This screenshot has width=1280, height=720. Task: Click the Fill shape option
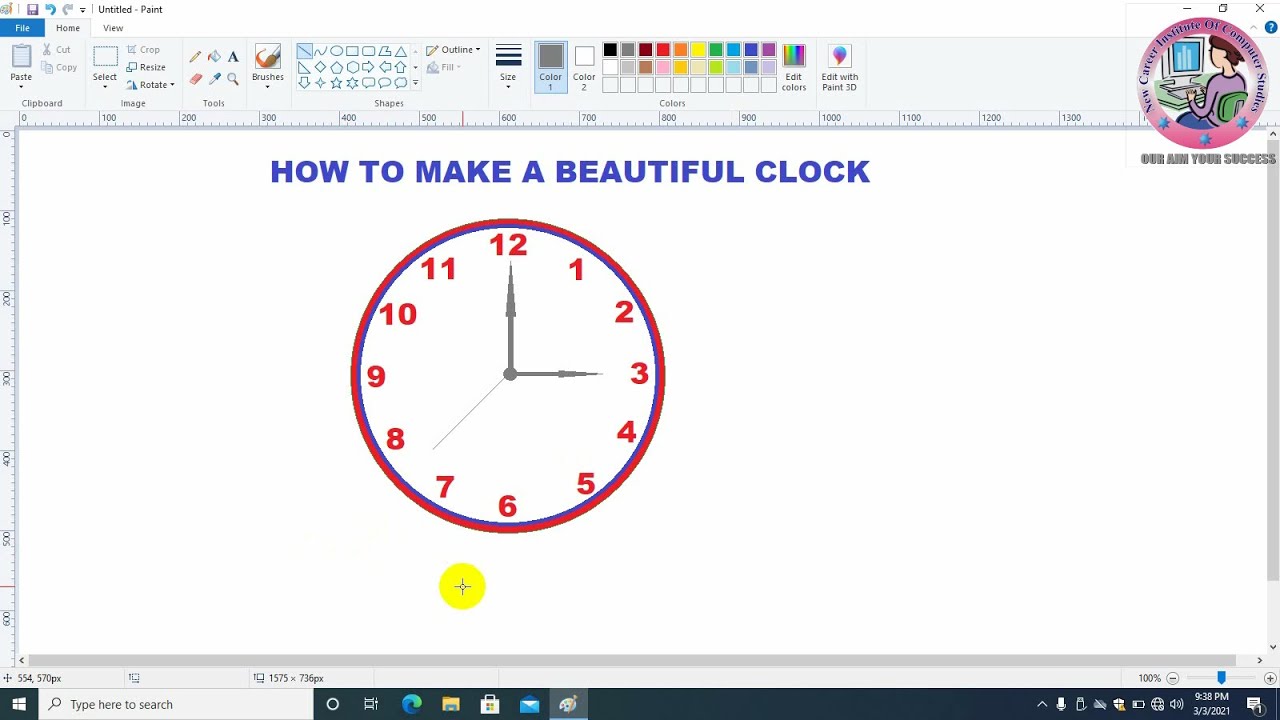443,67
